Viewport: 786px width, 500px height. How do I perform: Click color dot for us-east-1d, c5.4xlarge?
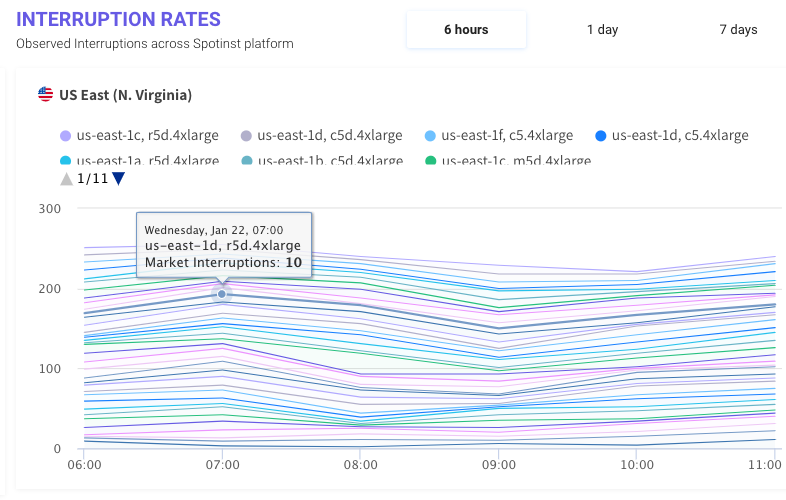[x=601, y=136]
